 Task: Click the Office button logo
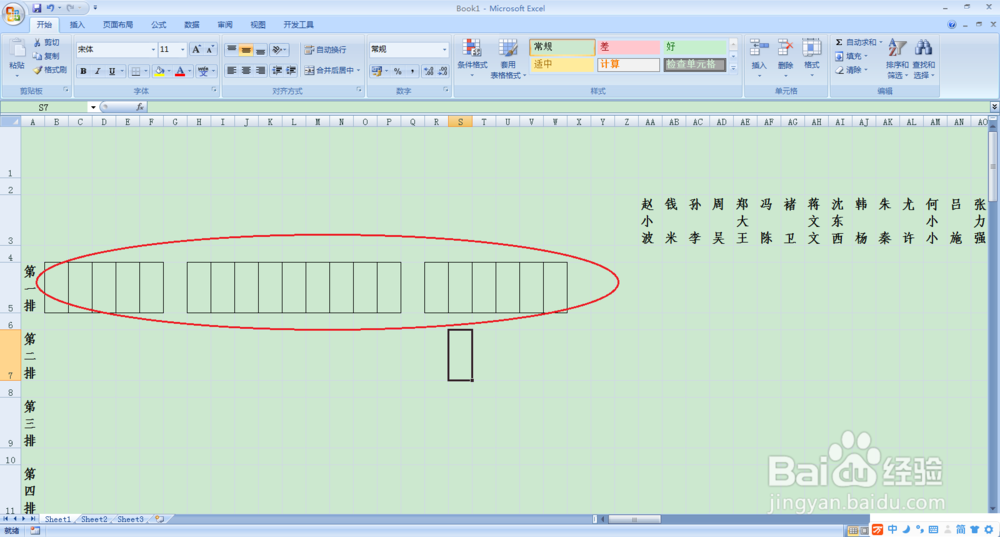[x=13, y=13]
